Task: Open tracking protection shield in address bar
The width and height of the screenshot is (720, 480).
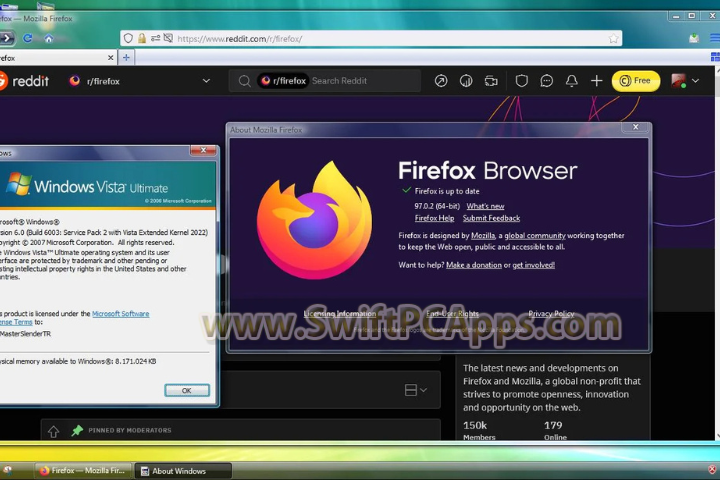Action: tap(128, 38)
